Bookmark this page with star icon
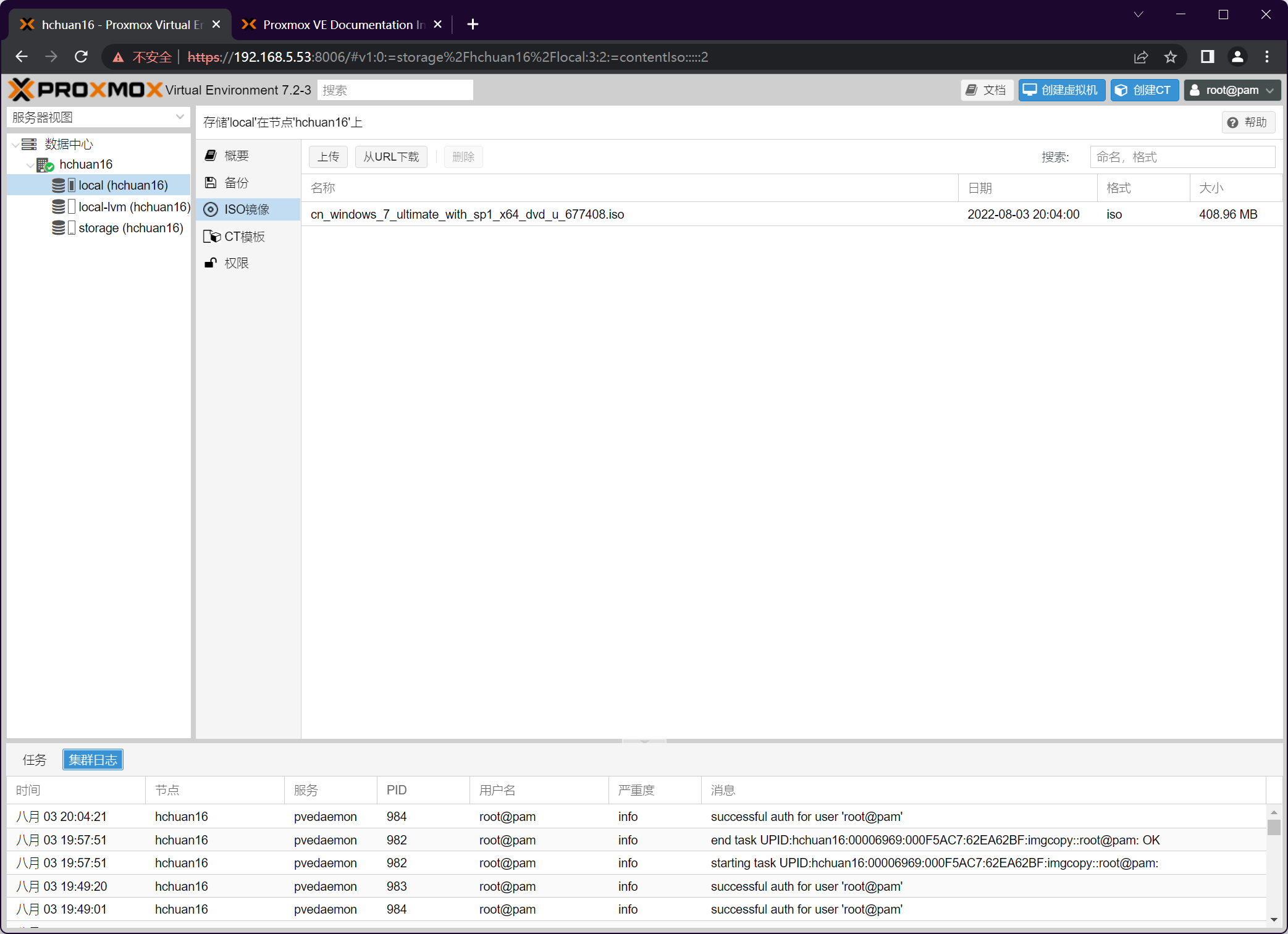1288x934 pixels. pyautogui.click(x=1170, y=57)
